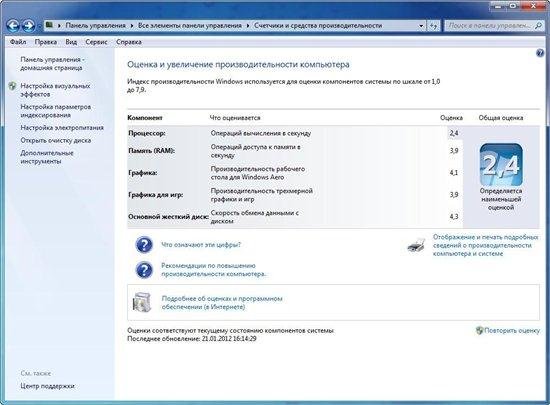Click the Панель управления breadcrumb segment
This screenshot has height=405, width=550.
point(95,26)
